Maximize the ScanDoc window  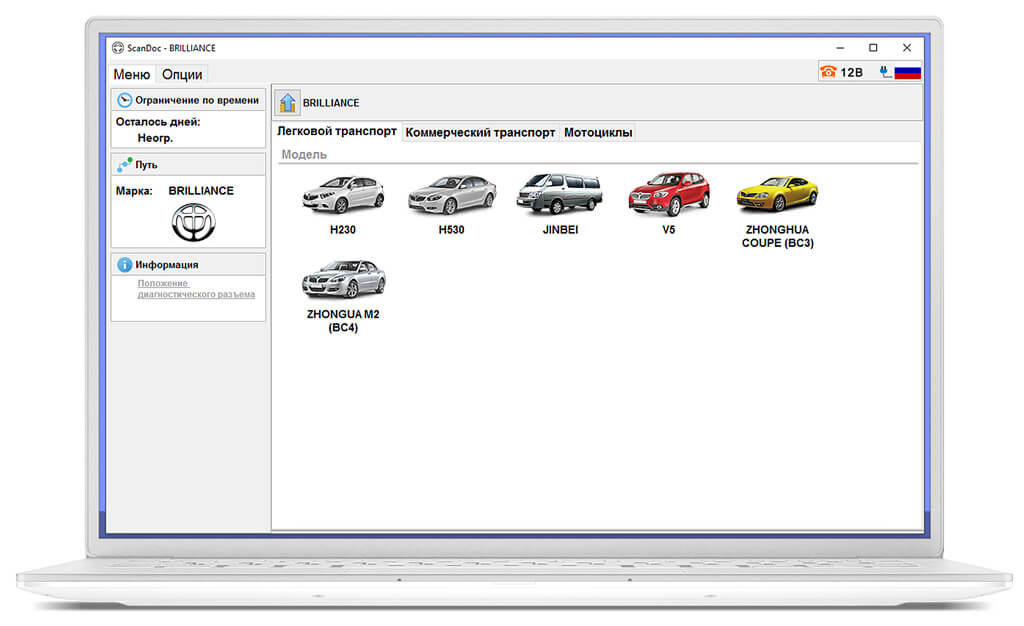(873, 48)
